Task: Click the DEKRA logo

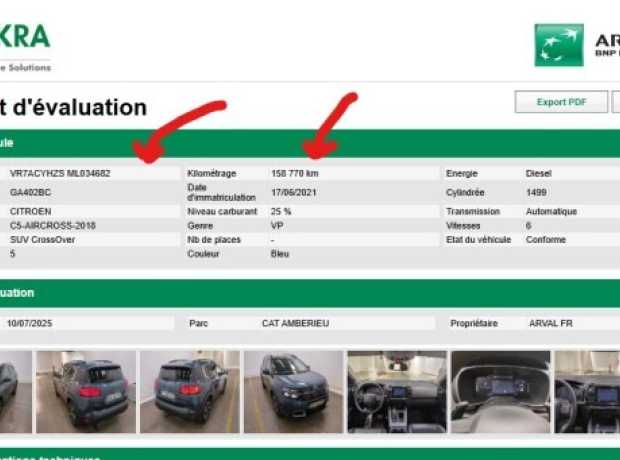Action: [x=25, y=47]
